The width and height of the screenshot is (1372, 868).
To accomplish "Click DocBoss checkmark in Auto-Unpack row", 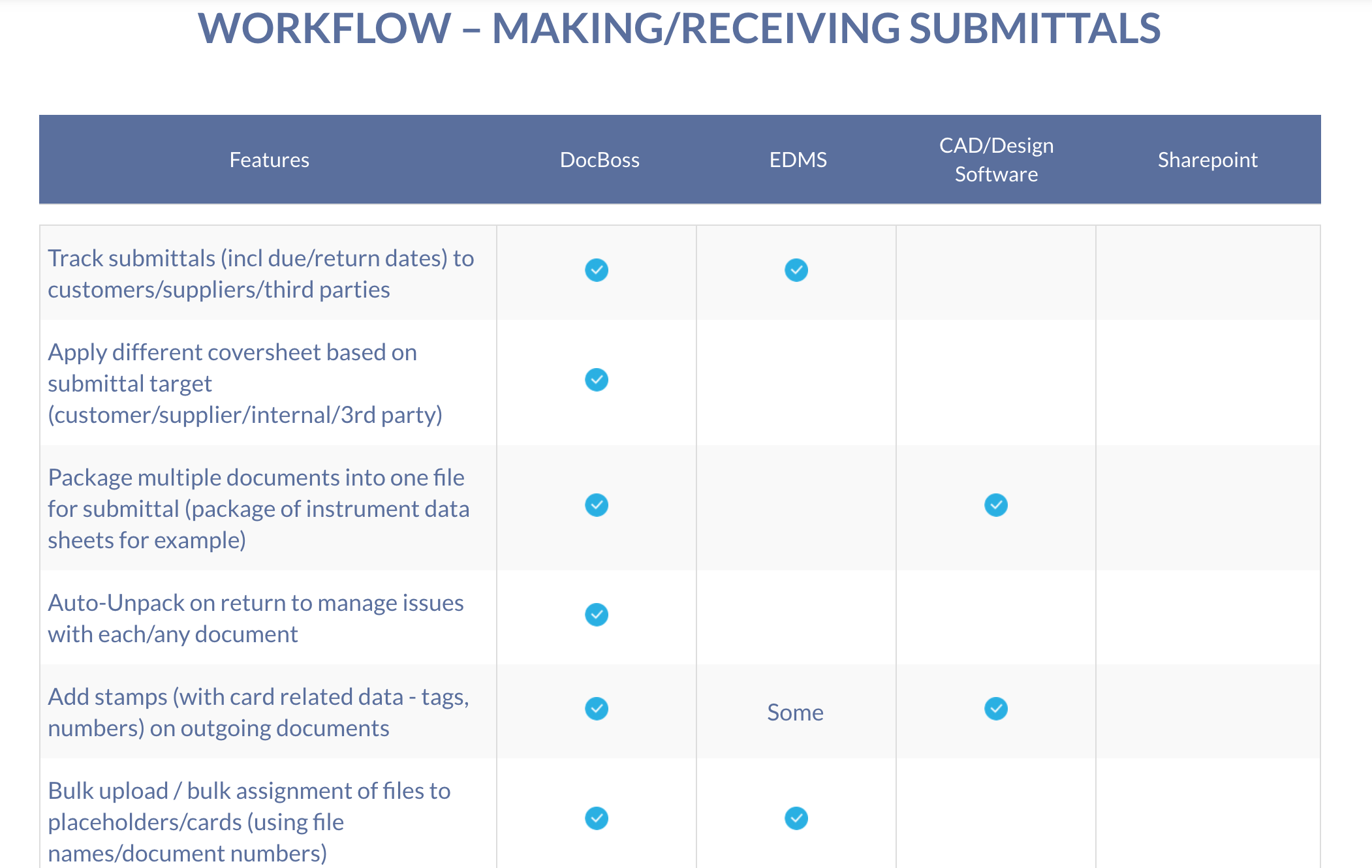I will 597,615.
